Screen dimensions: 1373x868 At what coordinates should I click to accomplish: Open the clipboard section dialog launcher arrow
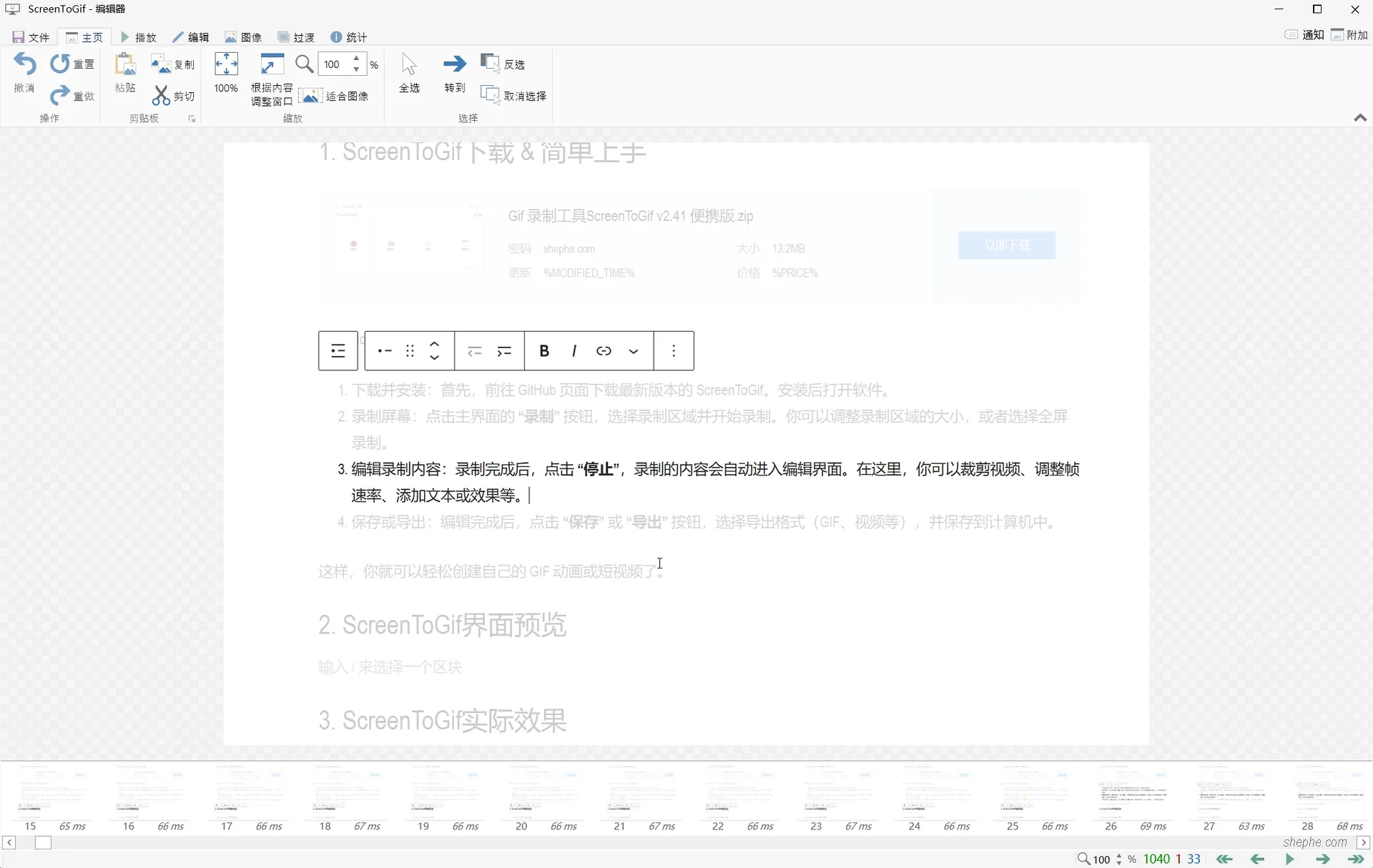pyautogui.click(x=192, y=119)
